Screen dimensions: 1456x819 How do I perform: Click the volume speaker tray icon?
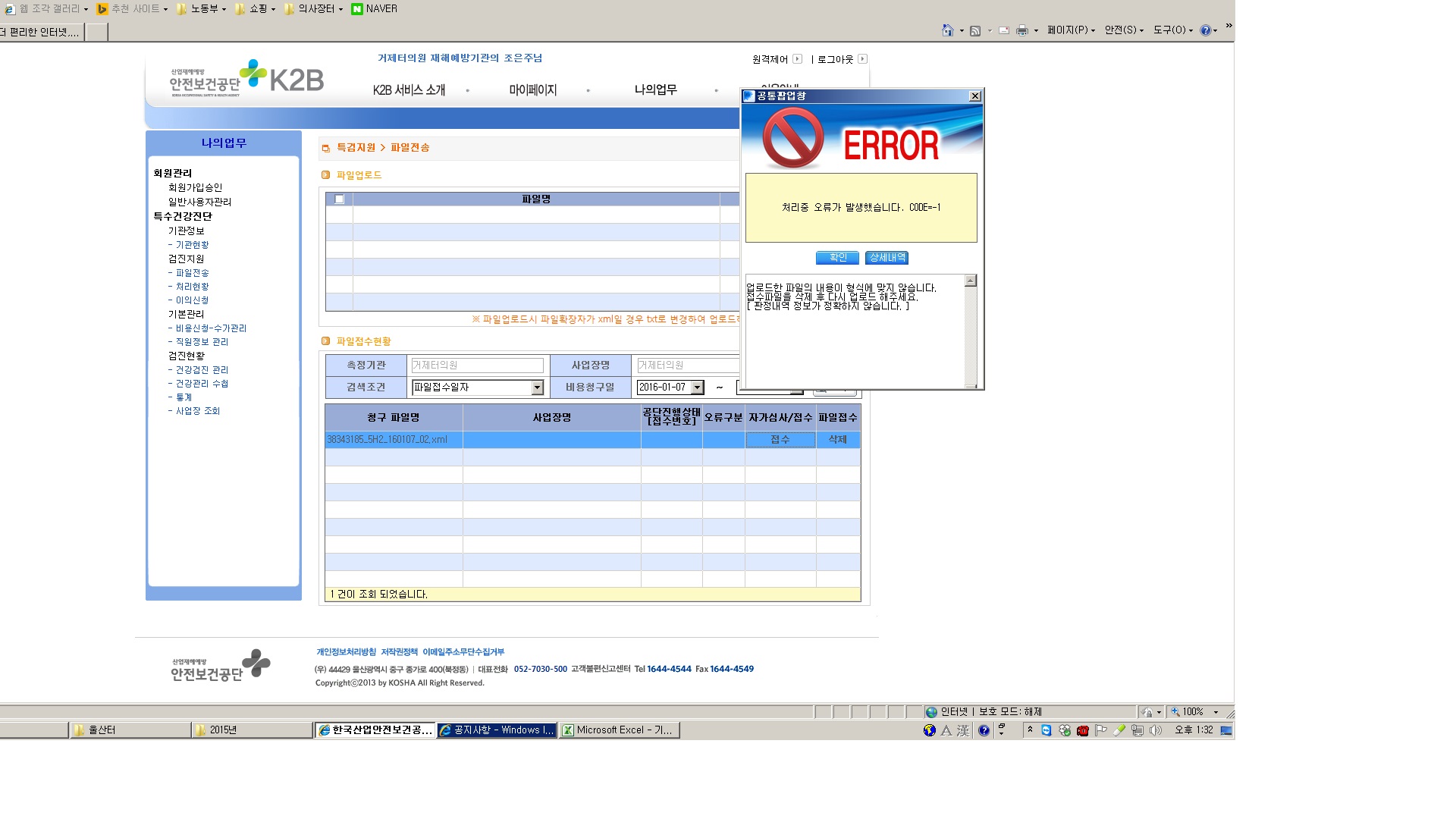pyautogui.click(x=1155, y=730)
